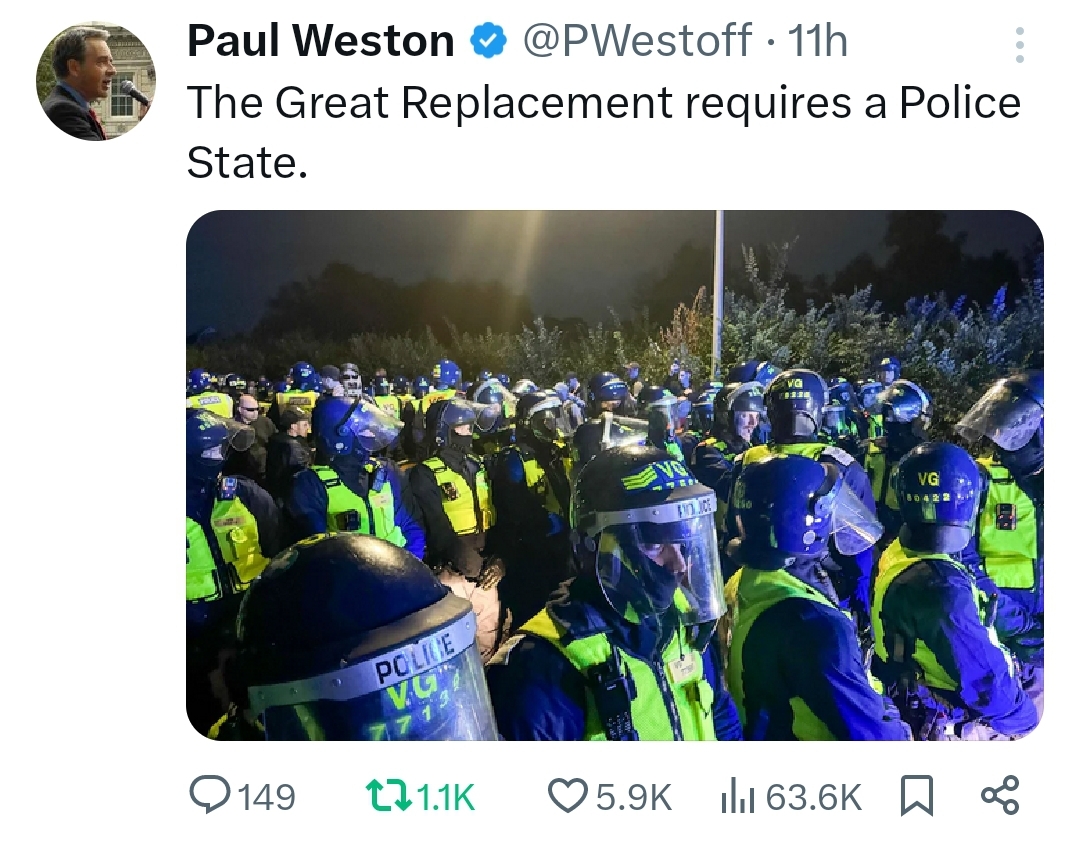Toggle the bookmark icon
The height and width of the screenshot is (843, 1080).
tap(917, 796)
